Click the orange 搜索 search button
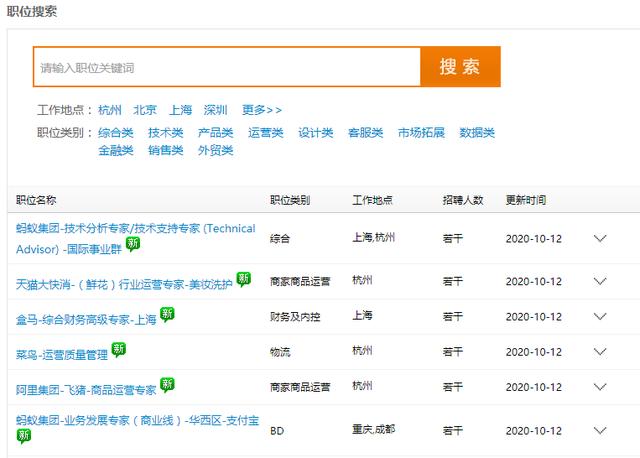Image resolution: width=640 pixels, height=458 pixels. [460, 67]
